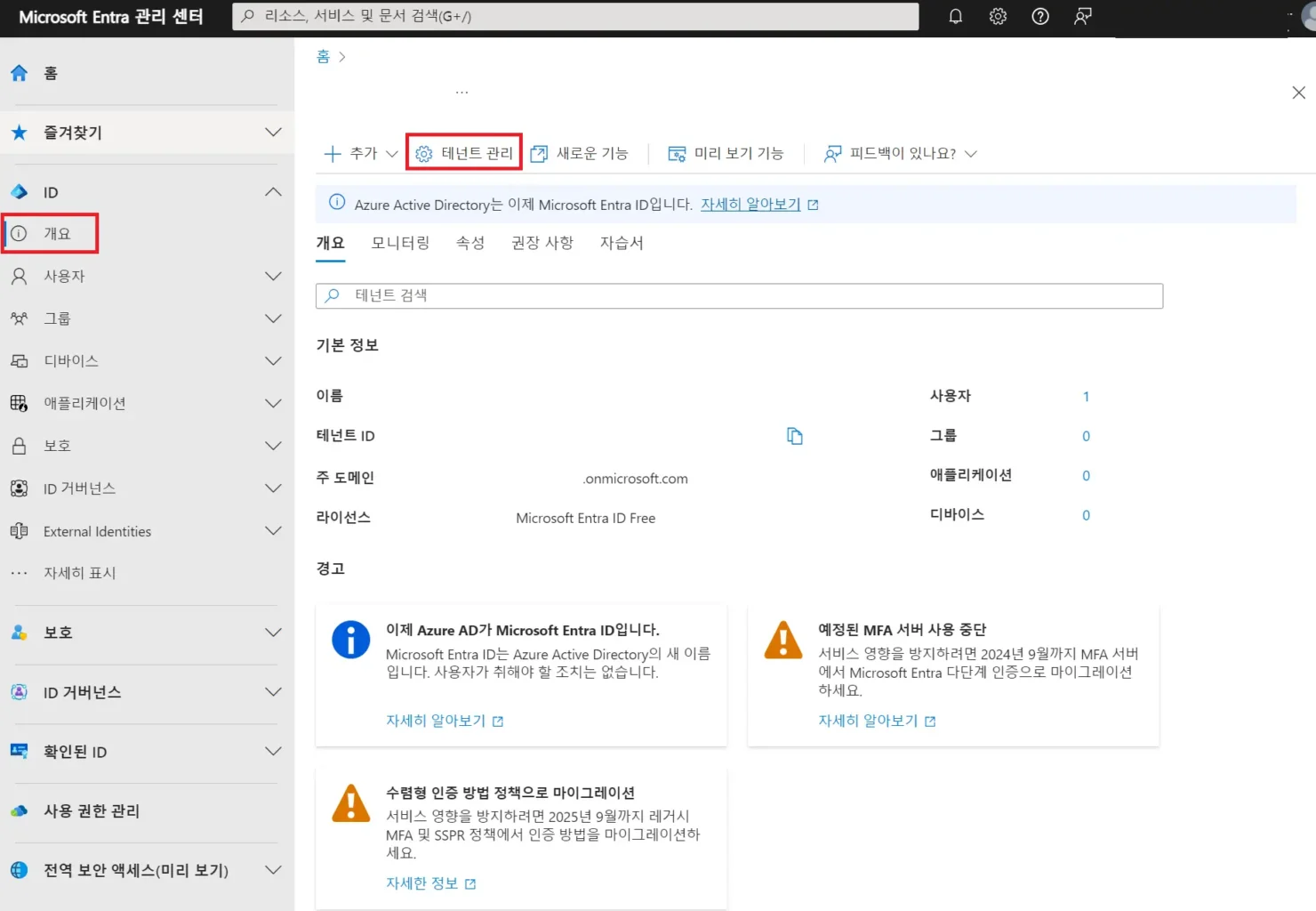Select 개요 in the sidebar
Image resolution: width=1316 pixels, height=911 pixels.
(x=57, y=233)
